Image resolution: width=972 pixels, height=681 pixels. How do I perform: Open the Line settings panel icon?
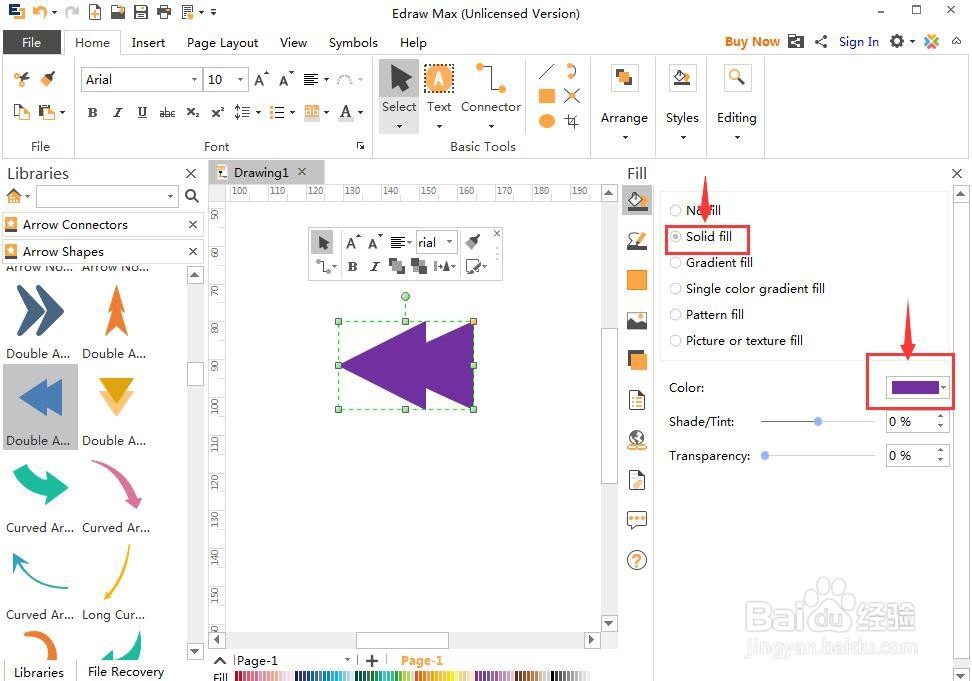(637, 240)
